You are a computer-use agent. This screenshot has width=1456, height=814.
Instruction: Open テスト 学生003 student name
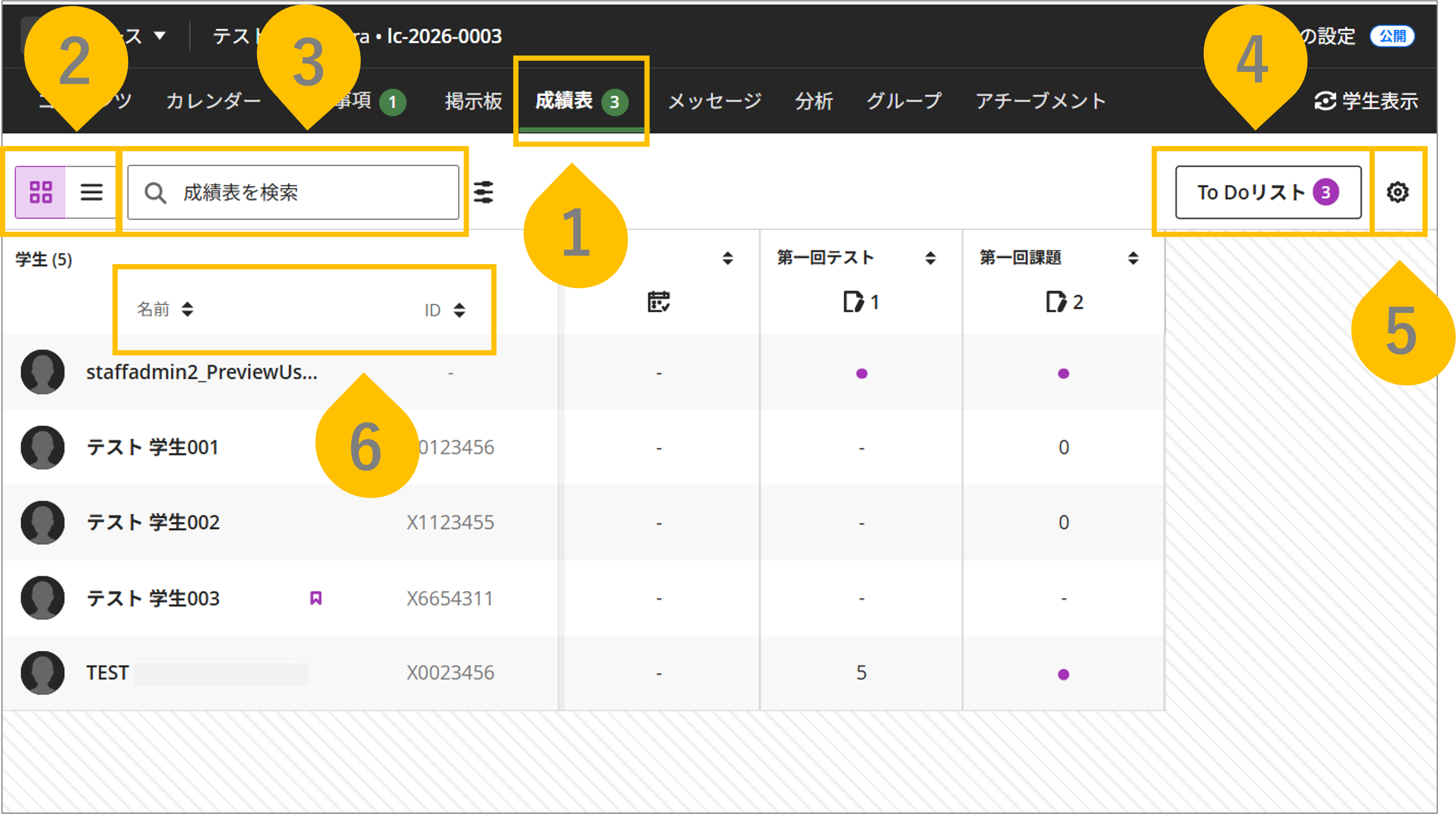pyautogui.click(x=153, y=598)
